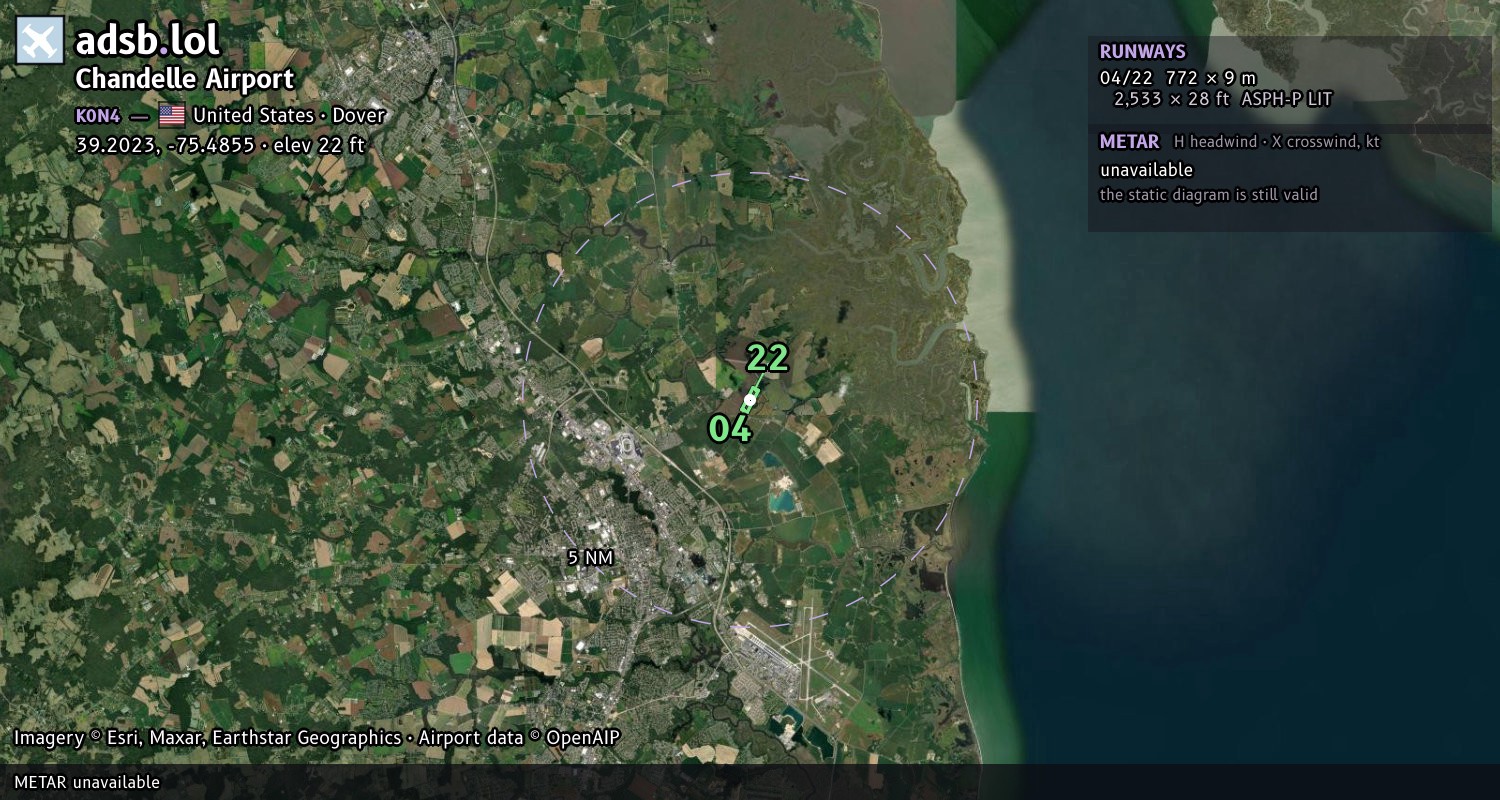Click the H headwind · X crosswind legend
The width and height of the screenshot is (1500, 800).
click(x=1277, y=142)
